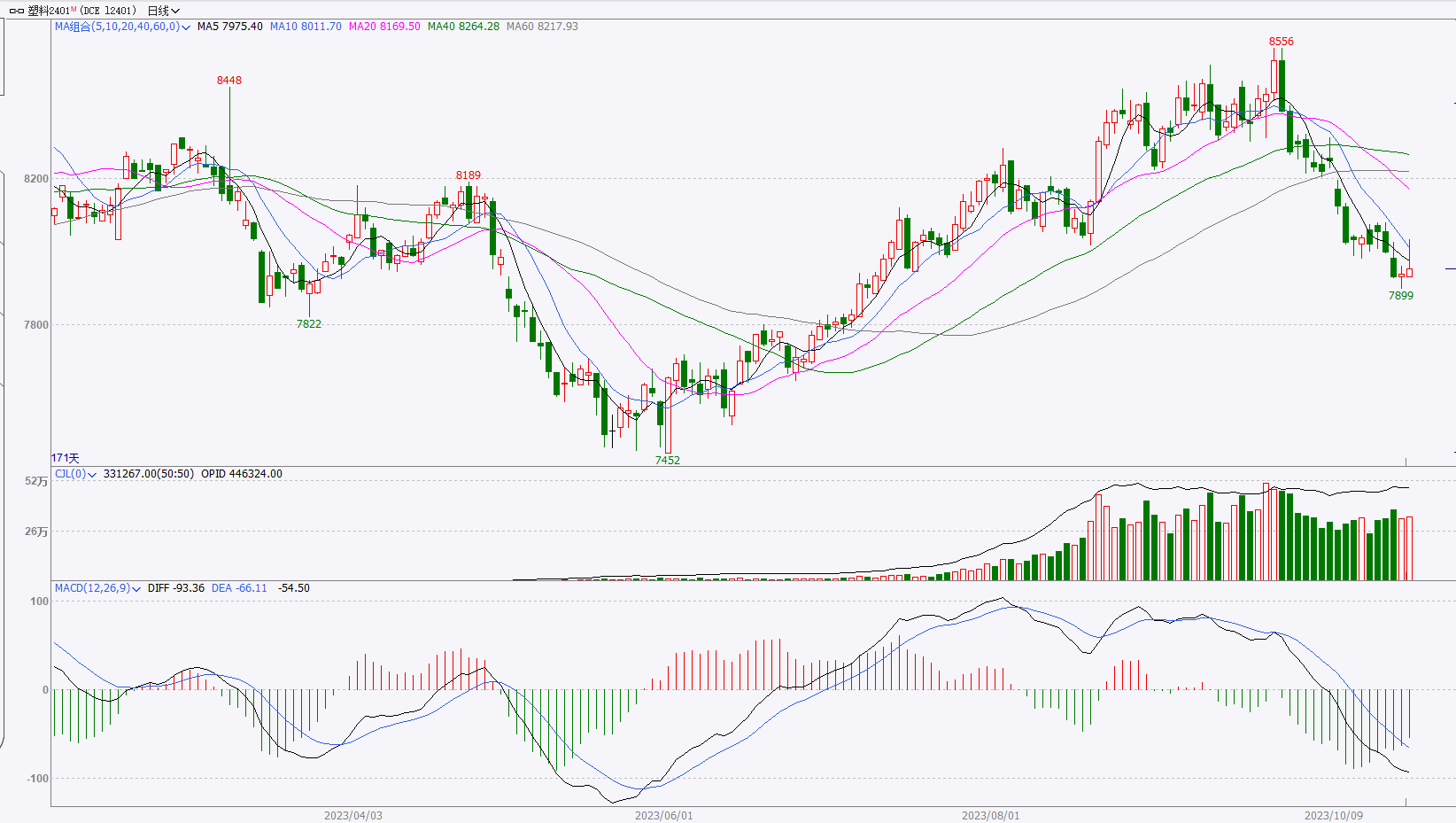
Task: Click the 2023/08/01 date on time axis
Action: (x=990, y=815)
